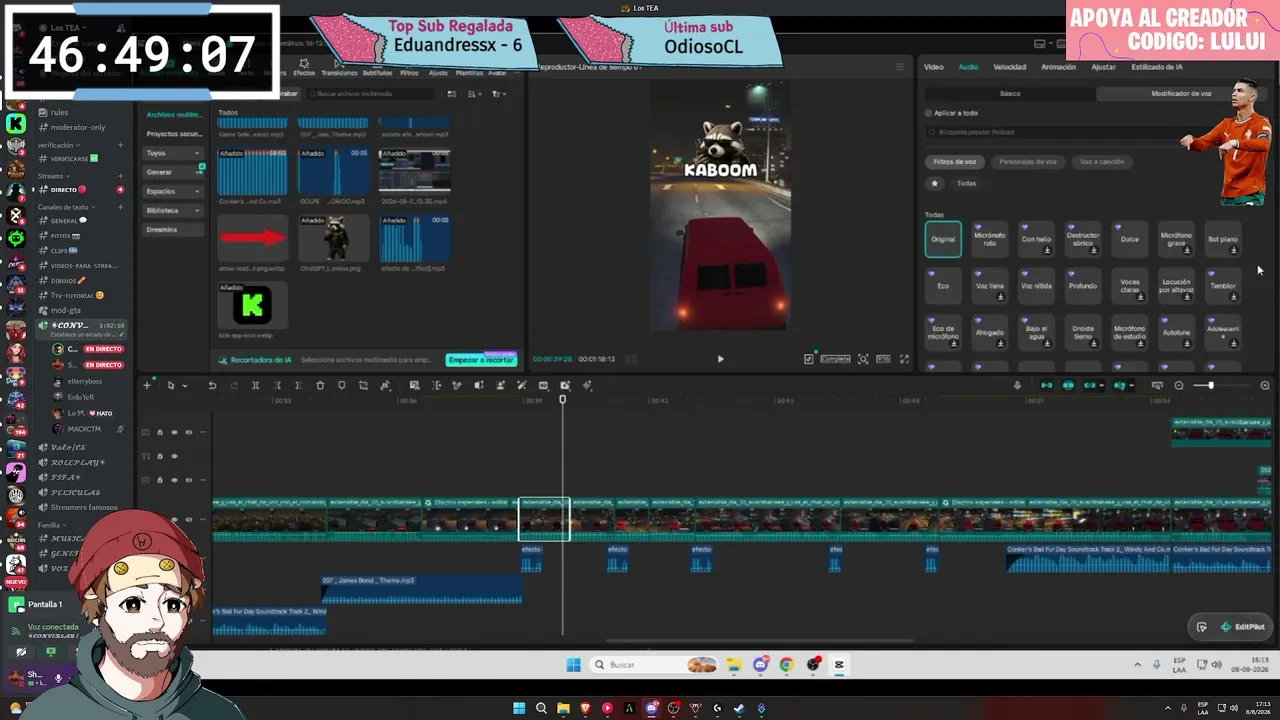Switch to the Velocidad tab in the inspector
The image size is (1280, 720).
click(x=1009, y=67)
